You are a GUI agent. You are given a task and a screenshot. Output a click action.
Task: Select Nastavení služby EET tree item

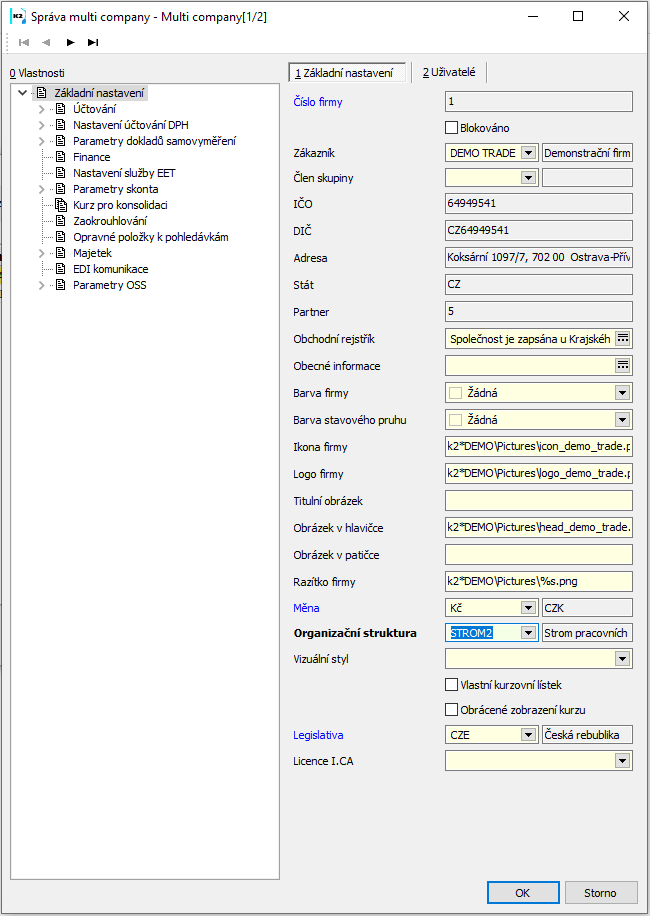pyautogui.click(x=124, y=173)
